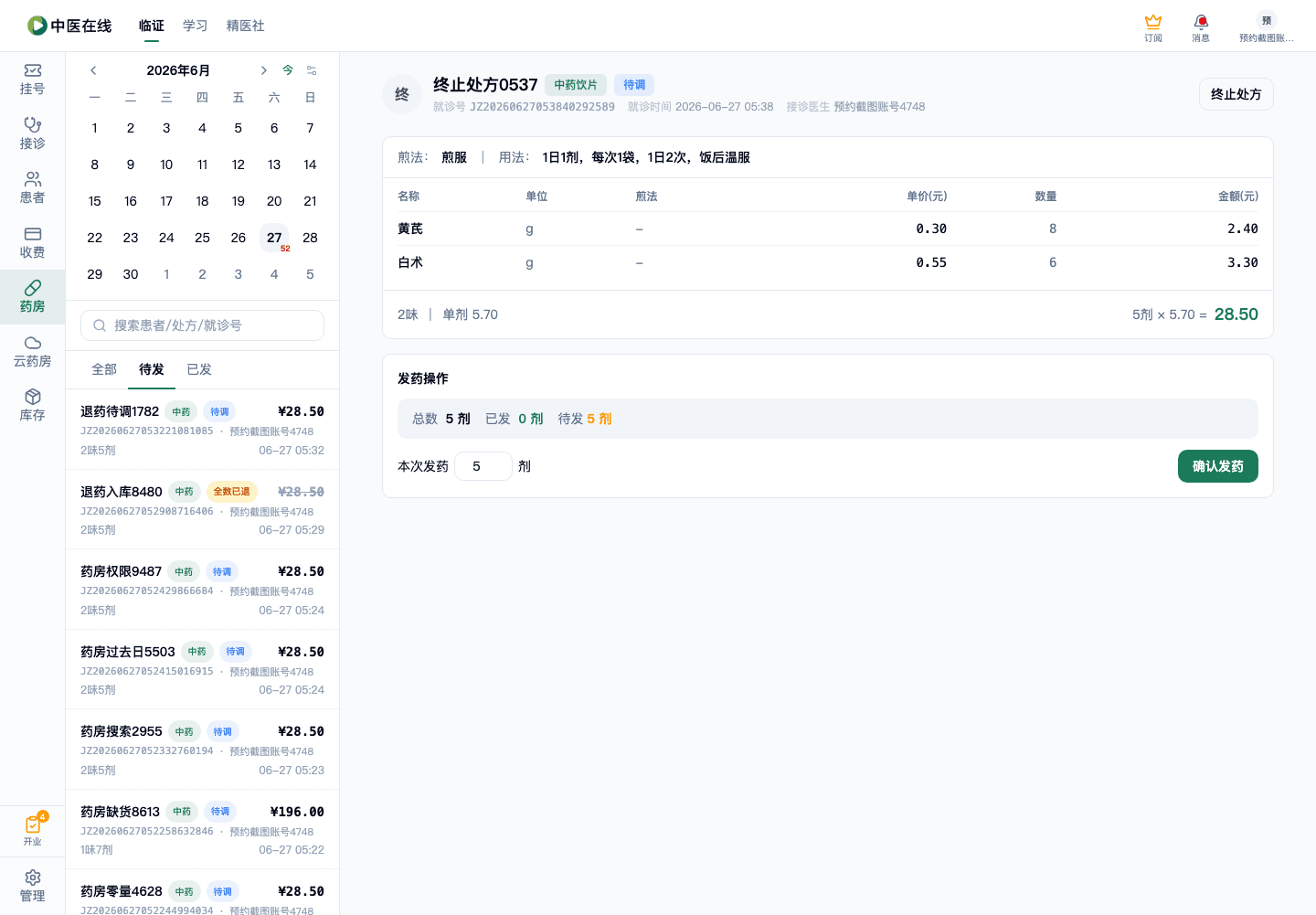Screen dimensions: 1316x915
Task: Open prescription 药房缺货8613
Action: pos(202,830)
